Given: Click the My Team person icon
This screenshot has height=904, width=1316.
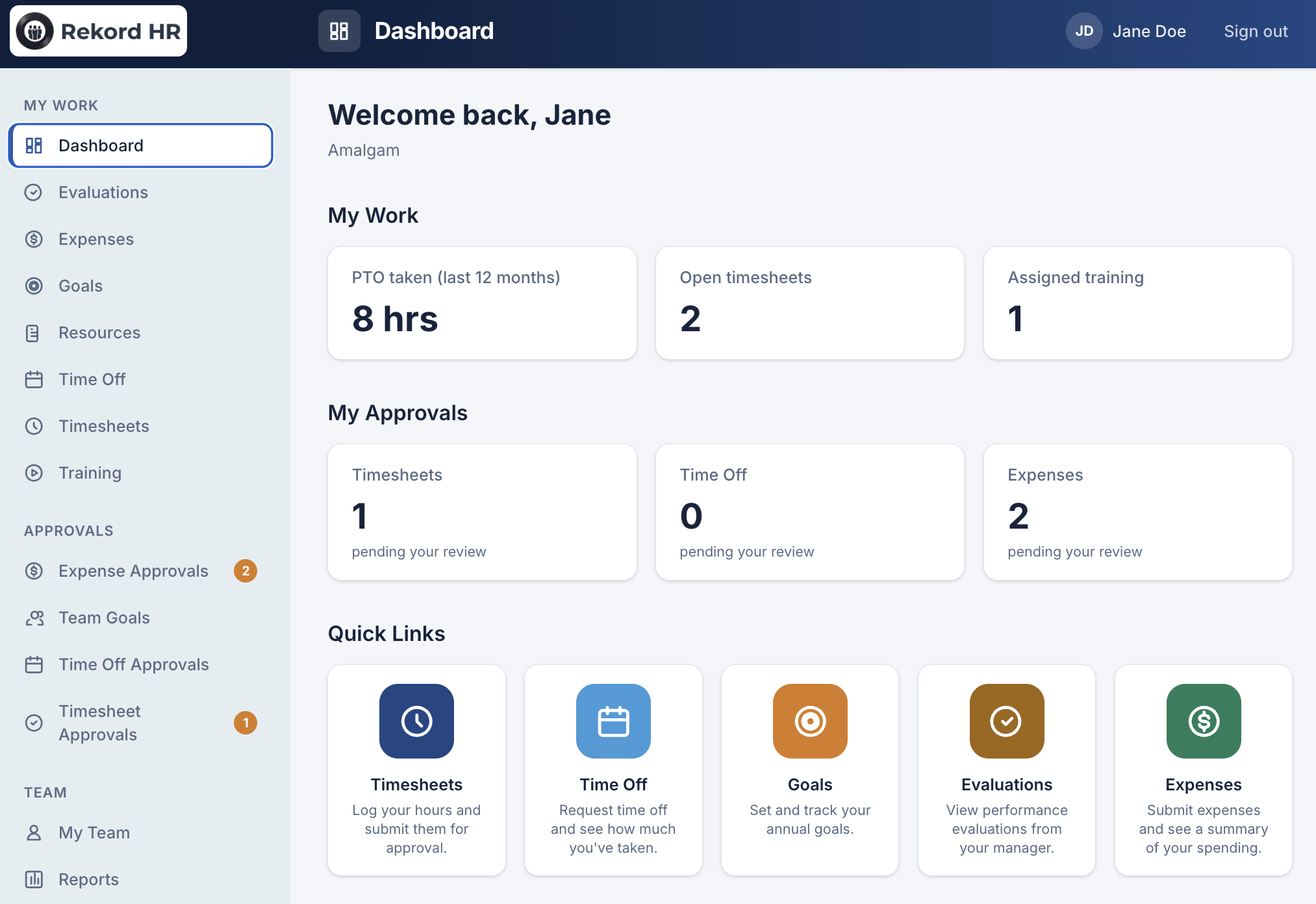Looking at the screenshot, I should click(x=34, y=833).
